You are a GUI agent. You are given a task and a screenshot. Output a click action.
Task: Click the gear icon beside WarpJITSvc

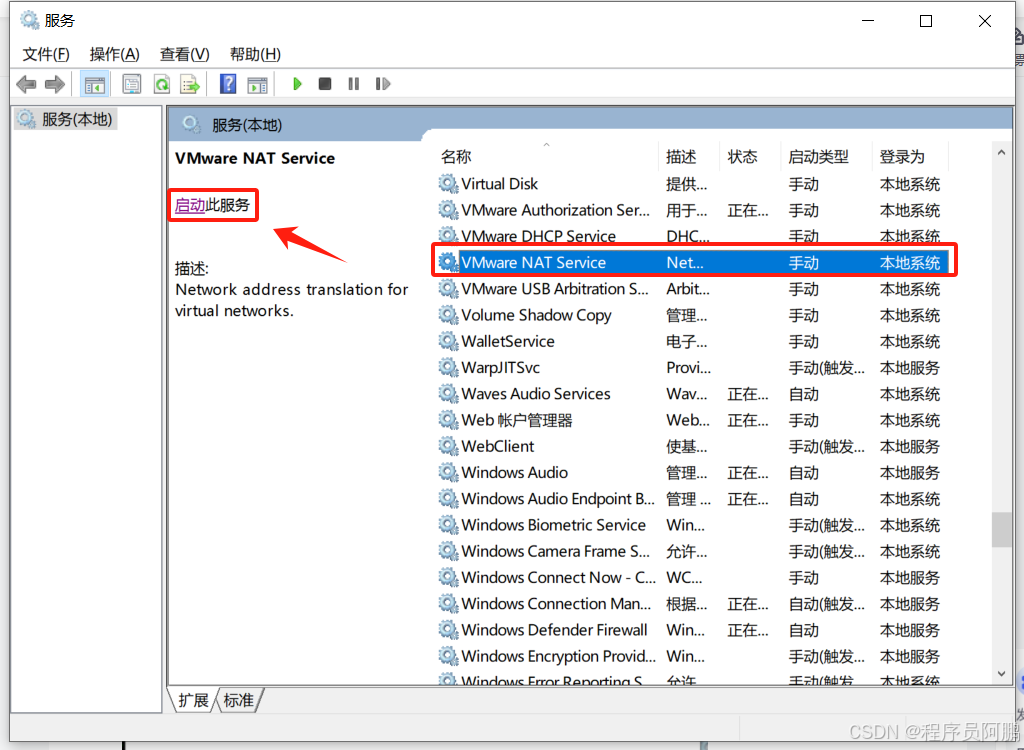pyautogui.click(x=448, y=367)
